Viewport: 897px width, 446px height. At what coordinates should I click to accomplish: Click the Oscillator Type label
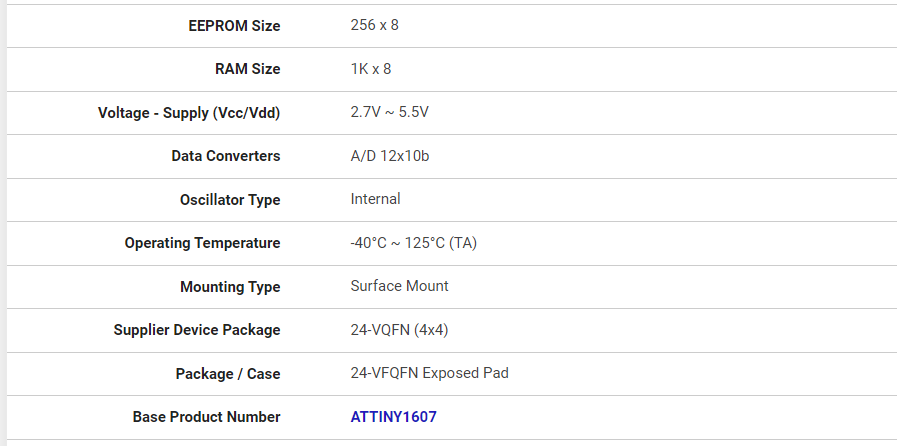point(229,200)
